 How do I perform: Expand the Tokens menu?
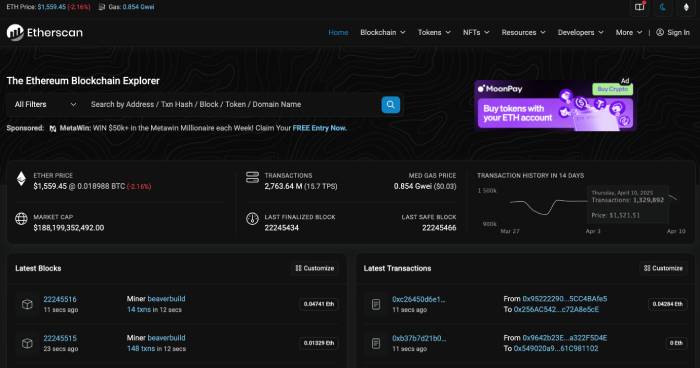[434, 33]
